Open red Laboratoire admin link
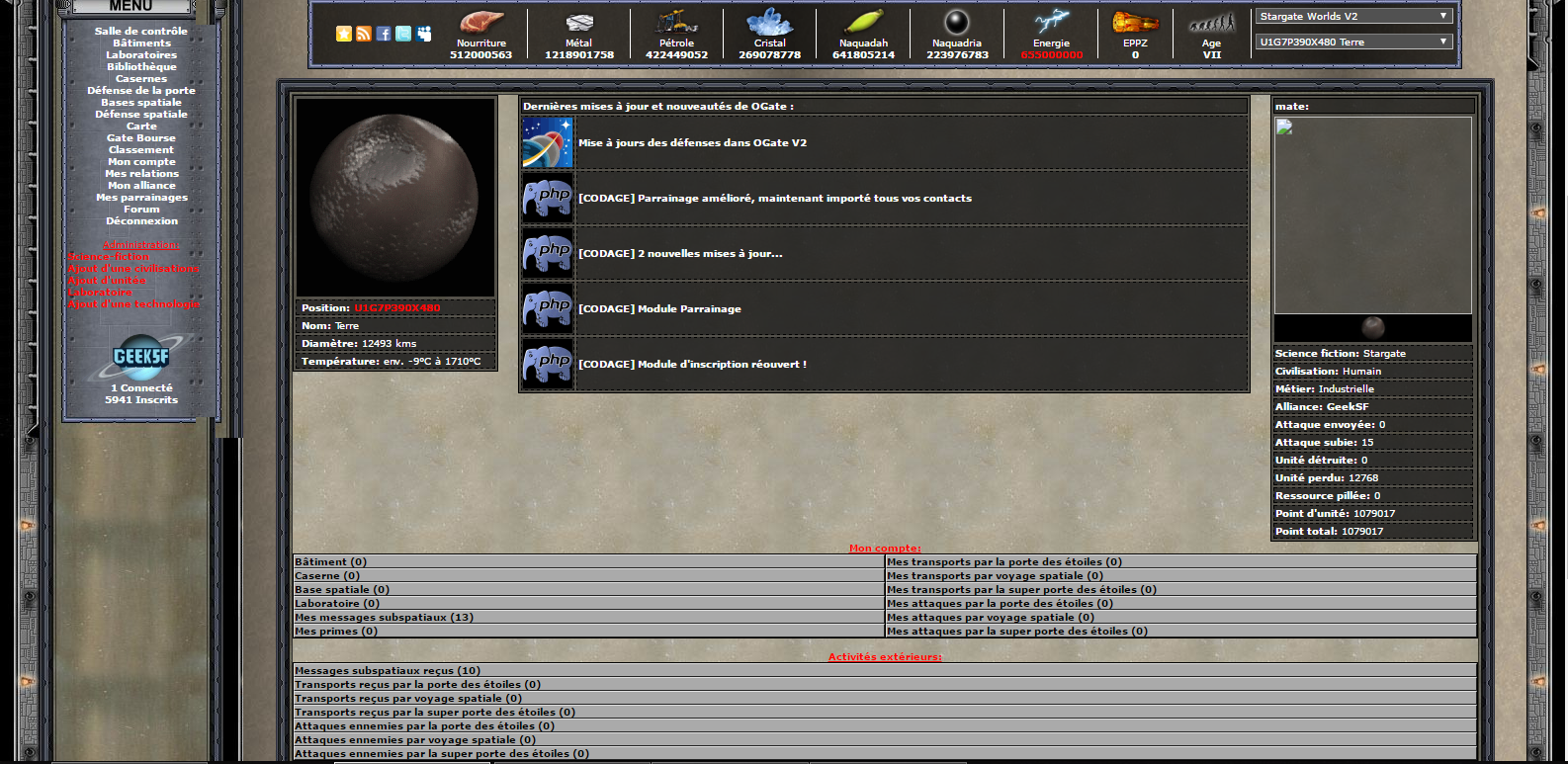The width and height of the screenshot is (1568, 764). [100, 292]
